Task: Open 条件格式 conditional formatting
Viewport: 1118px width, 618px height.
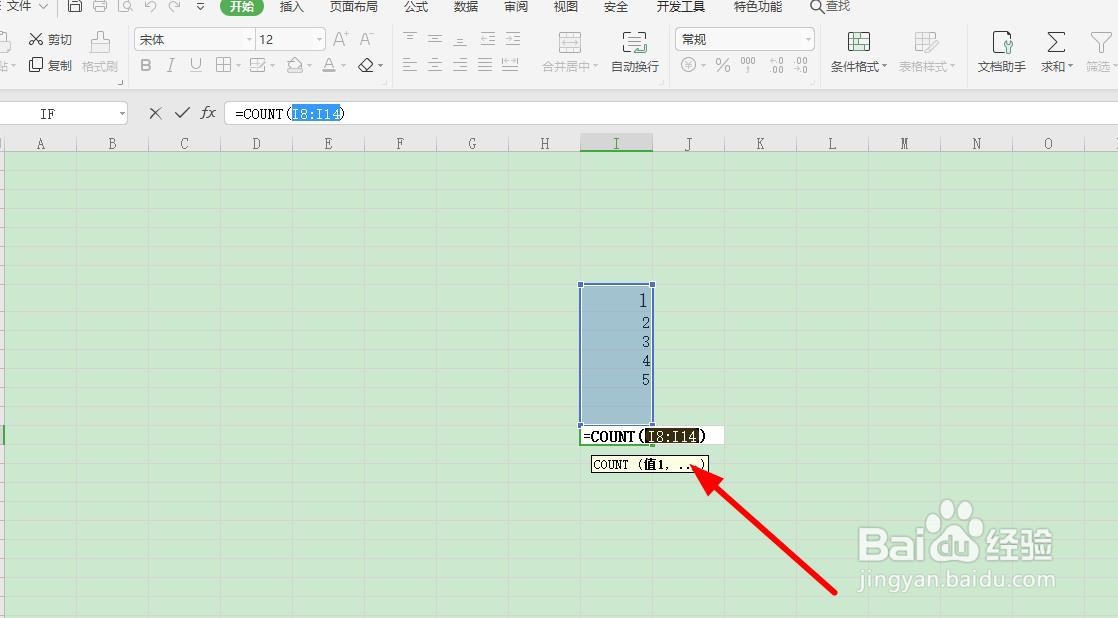Action: (x=858, y=52)
